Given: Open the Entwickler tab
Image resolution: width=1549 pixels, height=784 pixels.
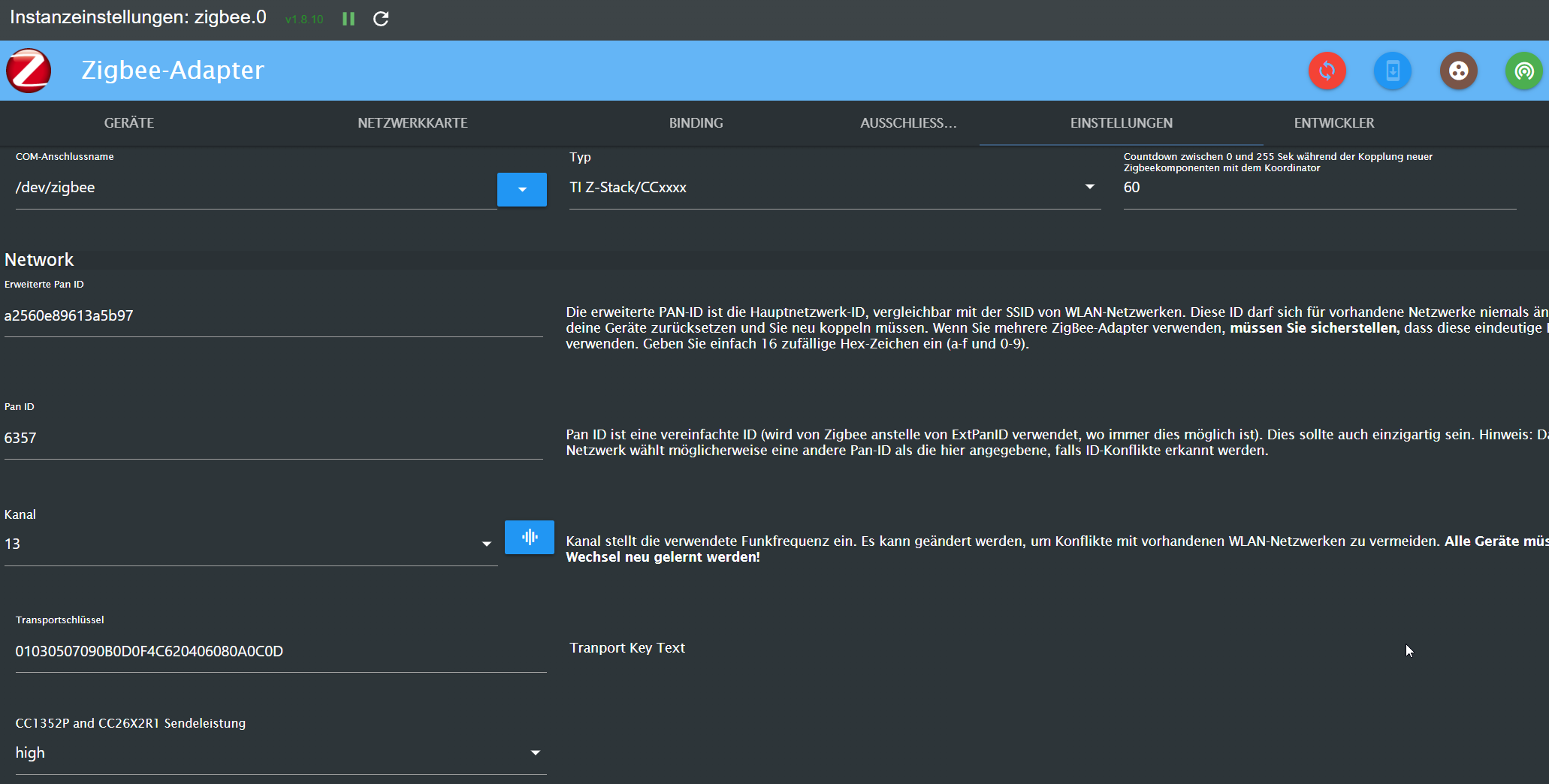Looking at the screenshot, I should [1334, 123].
